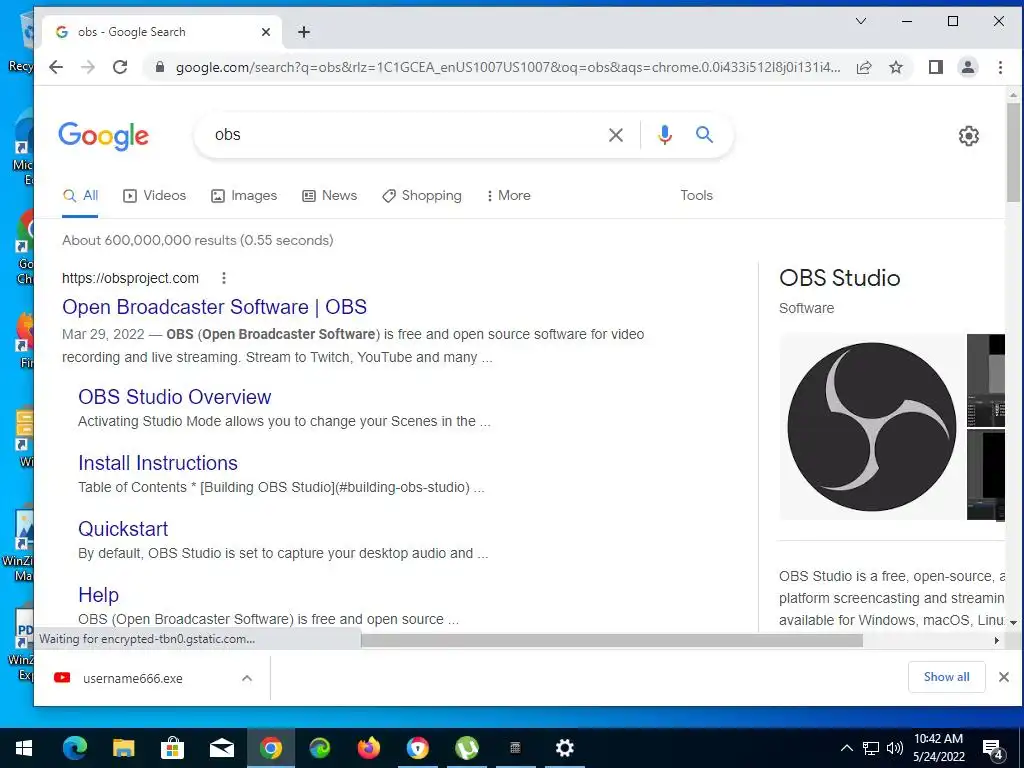Open the Help sitelink
1024x768 pixels.
[x=98, y=595]
